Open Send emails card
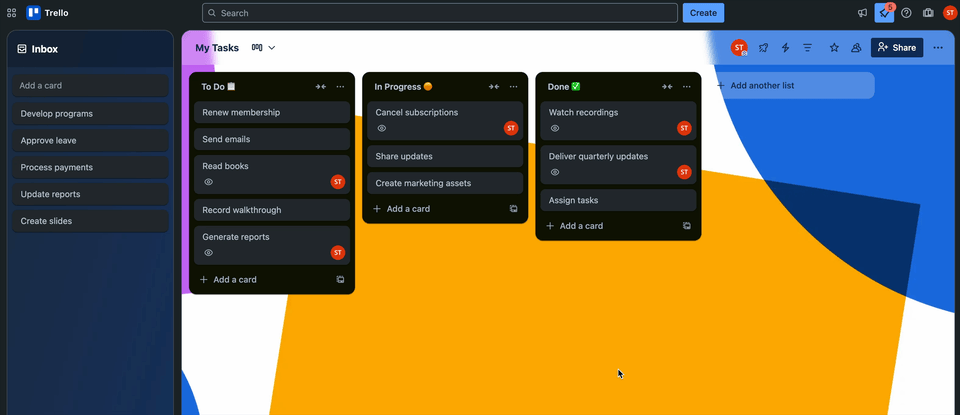Viewport: 960px width, 415px height. point(272,140)
